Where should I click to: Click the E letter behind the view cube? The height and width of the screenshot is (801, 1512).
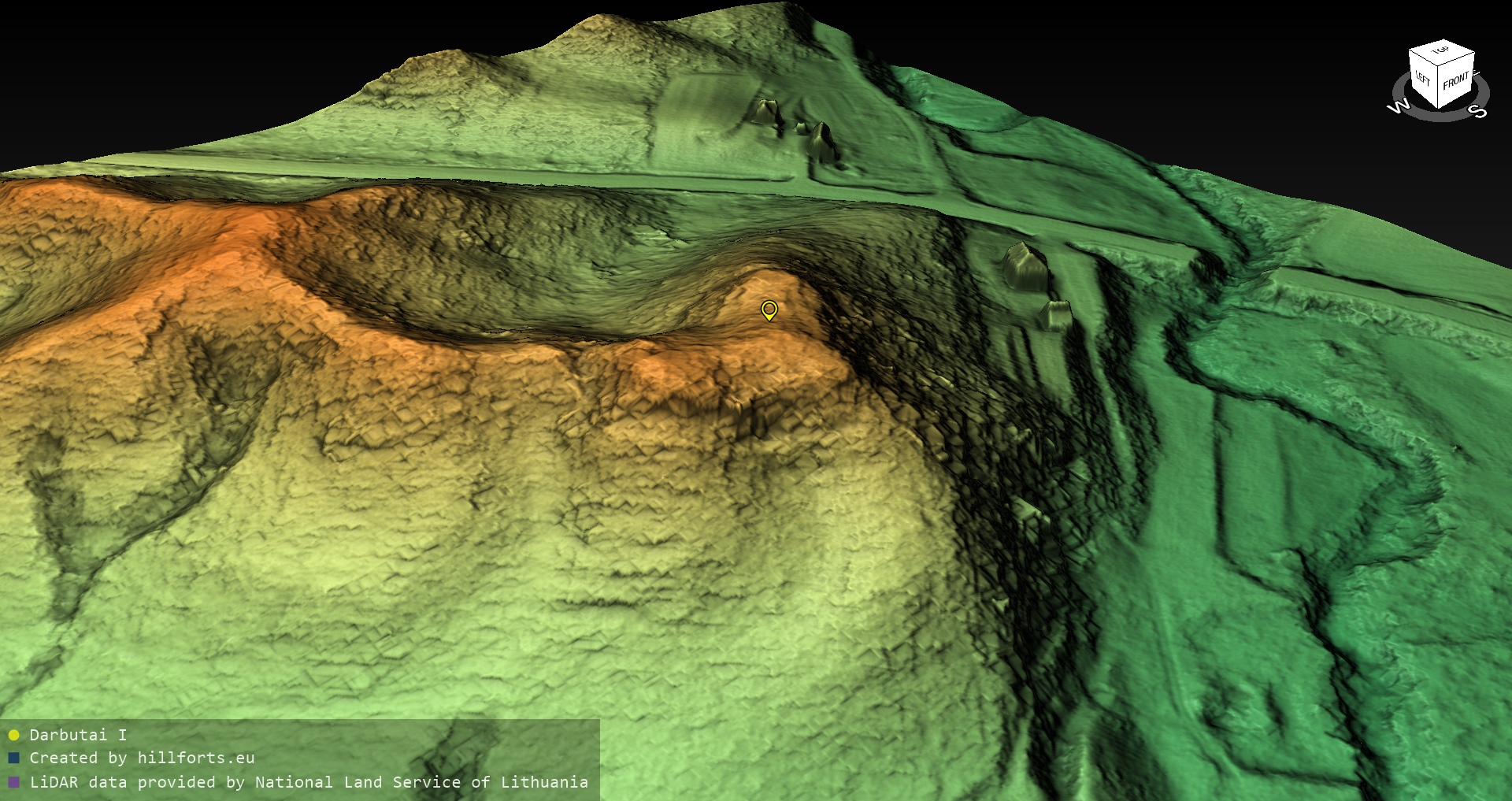coord(1477,73)
